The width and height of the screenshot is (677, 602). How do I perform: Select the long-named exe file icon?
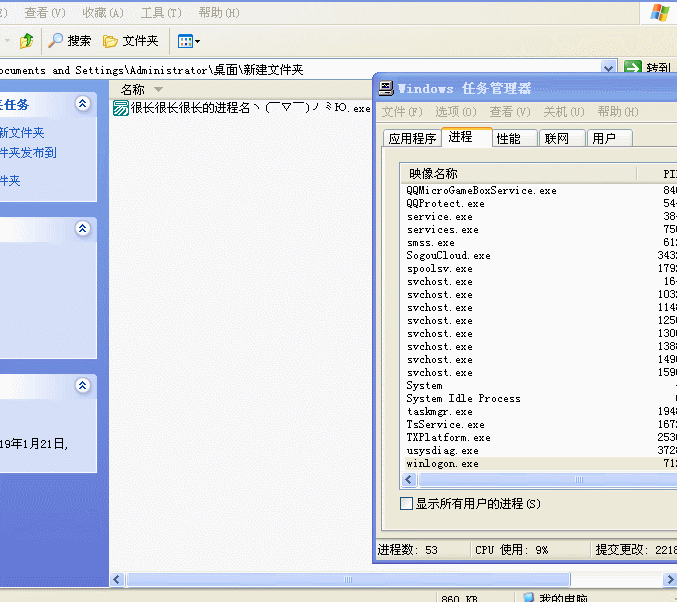[120, 108]
